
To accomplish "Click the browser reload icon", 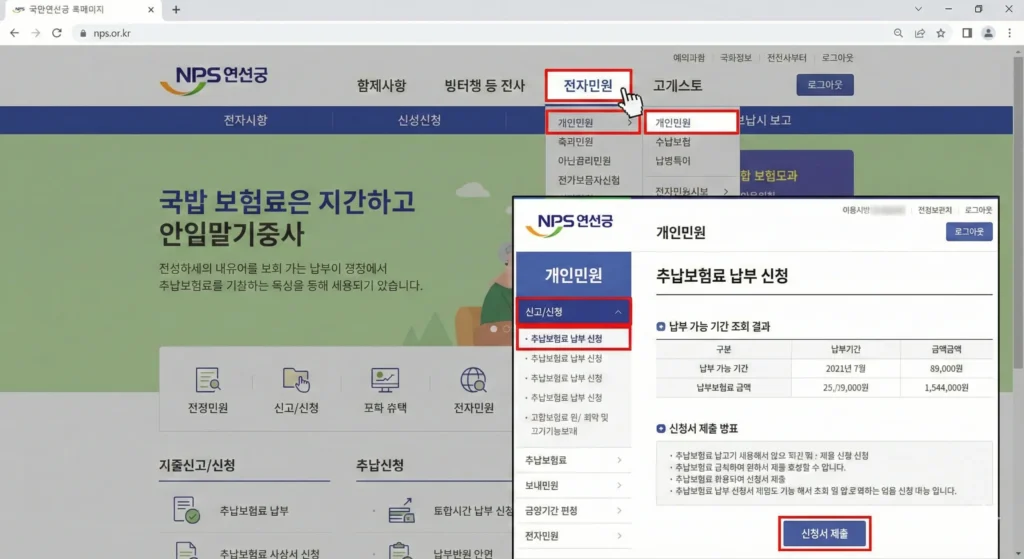I will pos(58,33).
